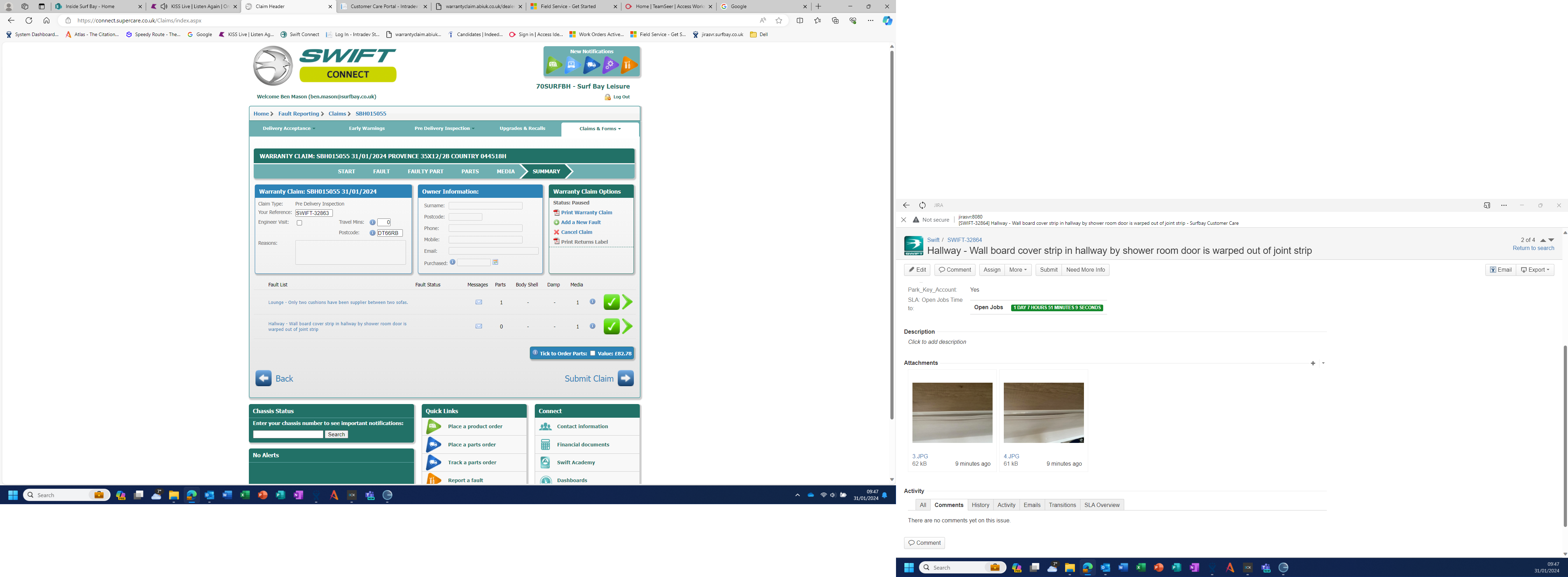Open Lounge fault messages envelope icon
The height and width of the screenshot is (577, 1568).
coord(478,302)
